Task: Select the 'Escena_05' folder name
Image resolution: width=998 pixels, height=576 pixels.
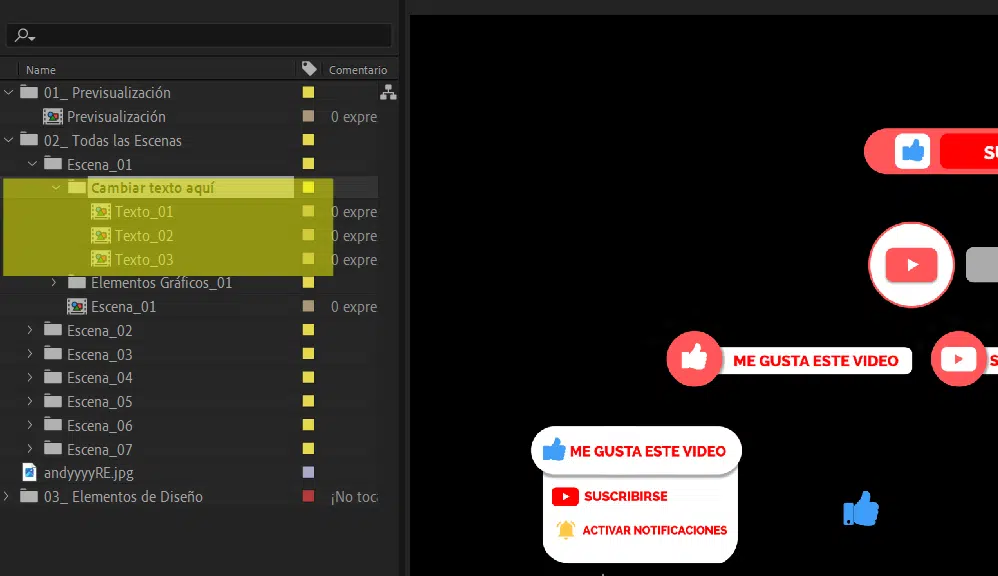Action: pos(100,402)
